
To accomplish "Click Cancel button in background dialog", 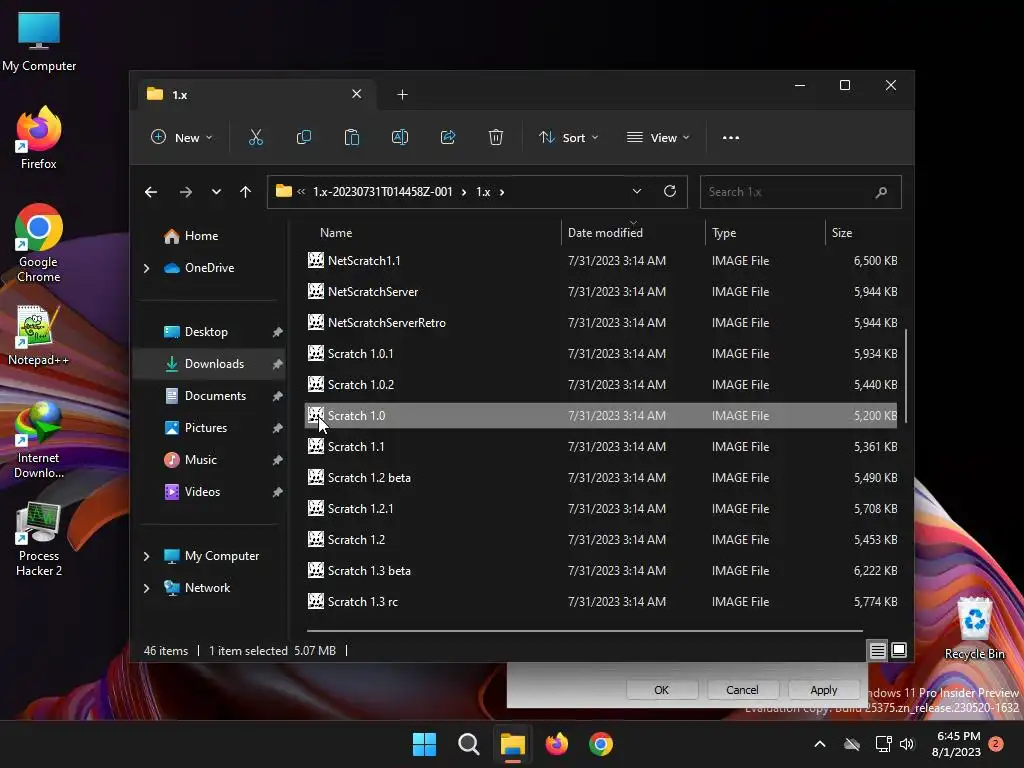I will point(743,690).
